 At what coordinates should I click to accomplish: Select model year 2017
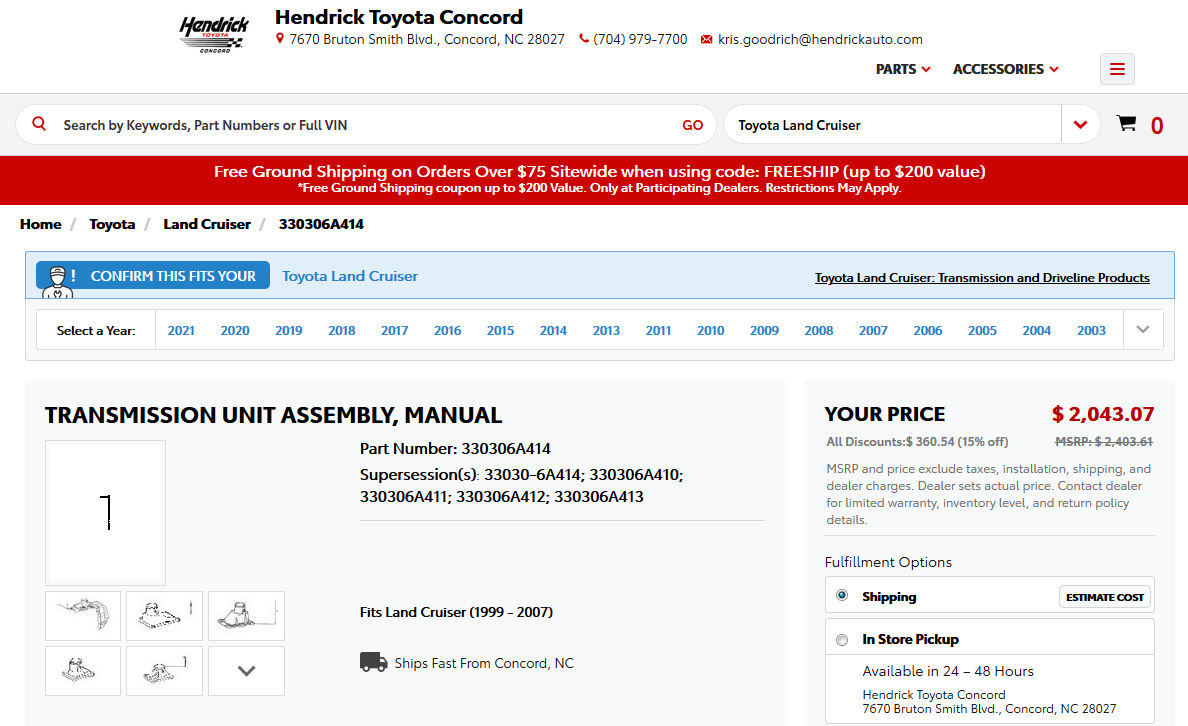click(x=395, y=330)
